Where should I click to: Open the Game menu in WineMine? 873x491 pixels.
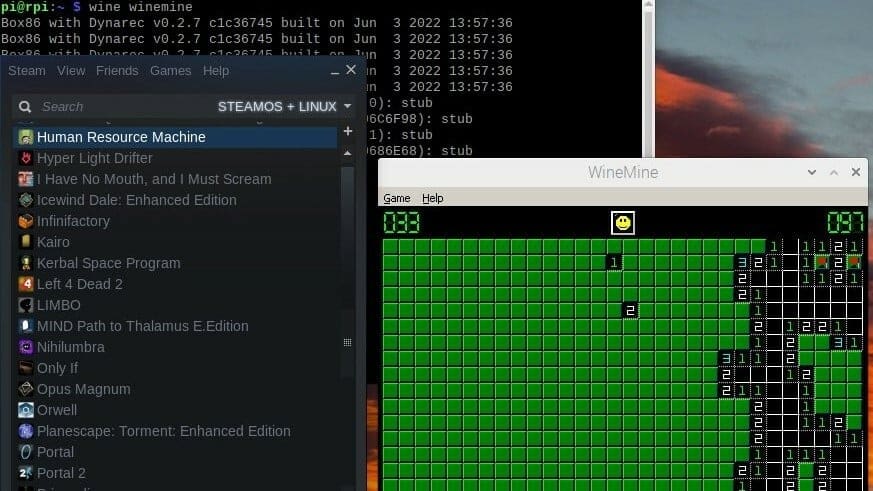pos(397,198)
